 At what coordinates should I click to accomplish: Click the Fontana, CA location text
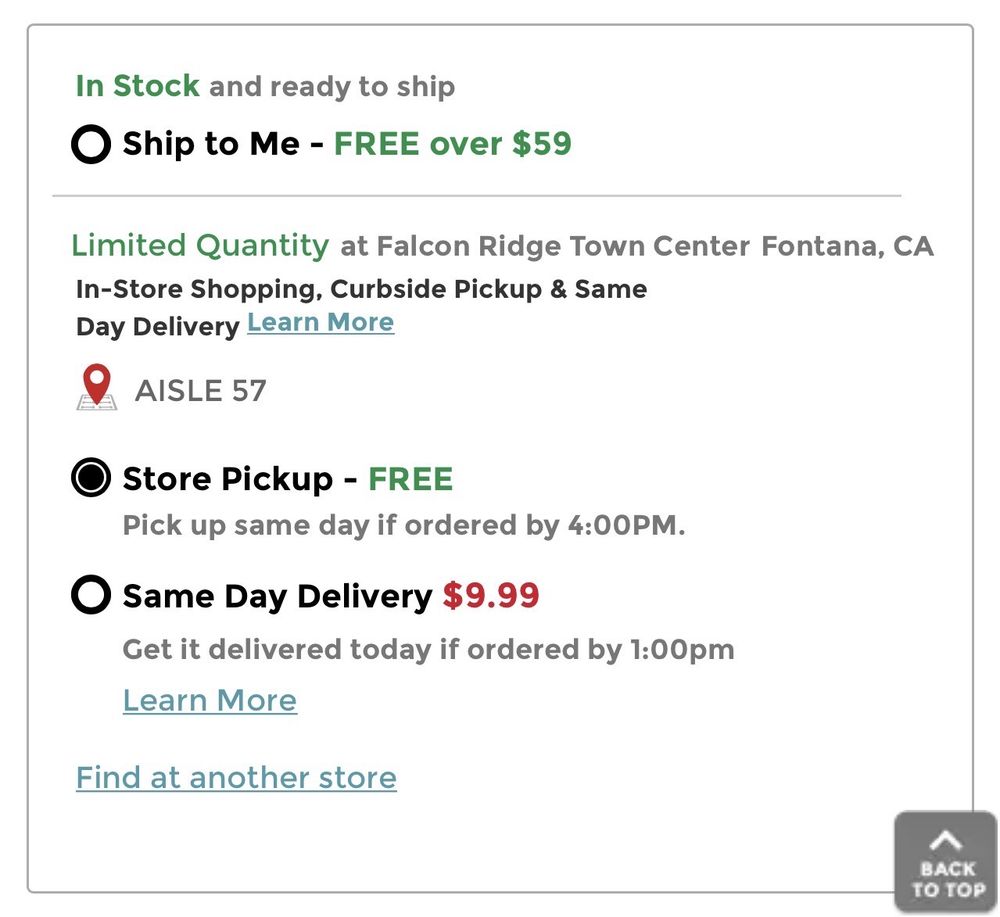[x=847, y=246]
